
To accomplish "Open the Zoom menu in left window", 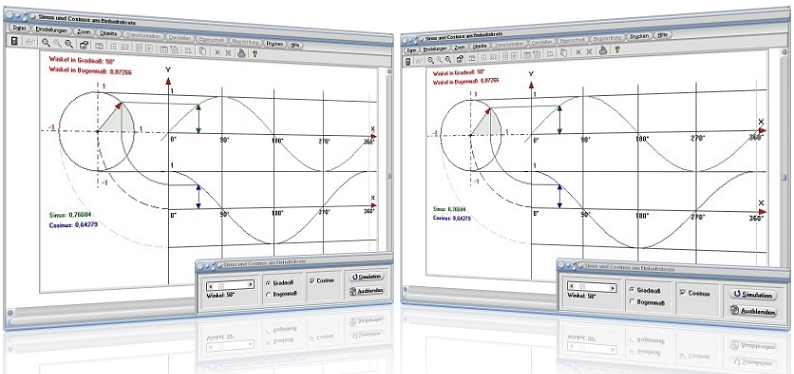I will pos(84,32).
